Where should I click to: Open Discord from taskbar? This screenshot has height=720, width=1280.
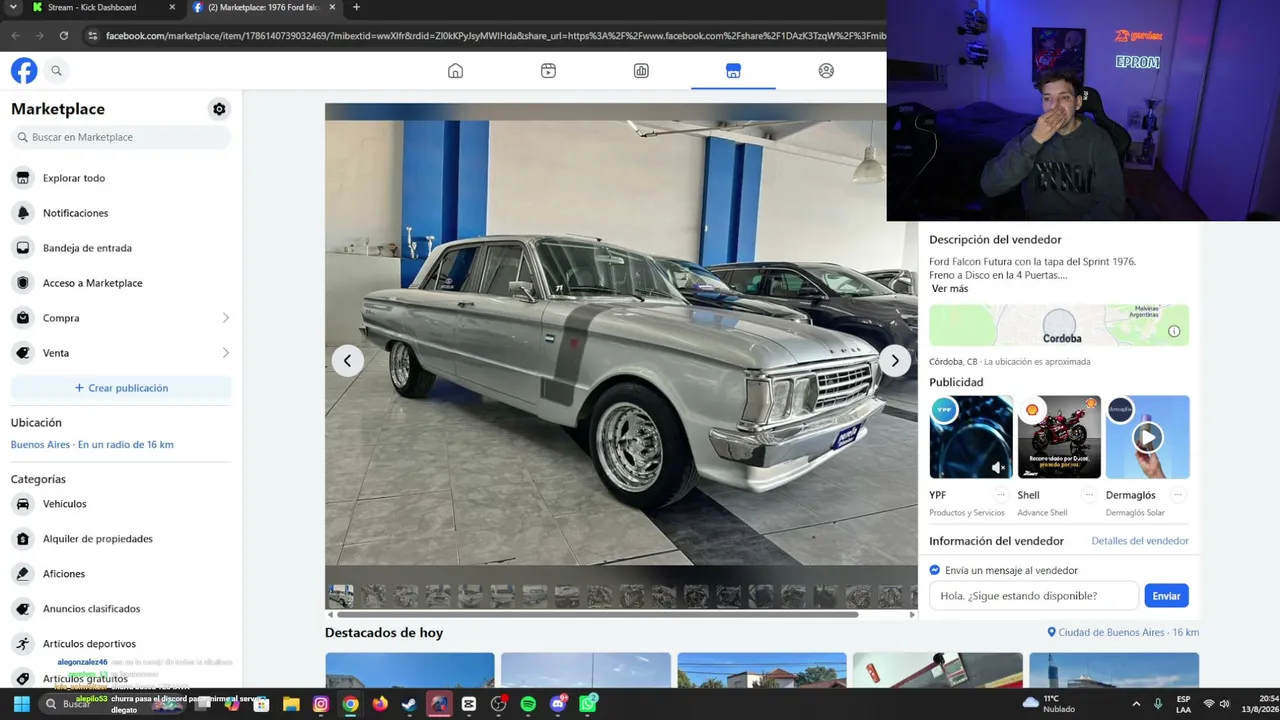click(x=558, y=704)
